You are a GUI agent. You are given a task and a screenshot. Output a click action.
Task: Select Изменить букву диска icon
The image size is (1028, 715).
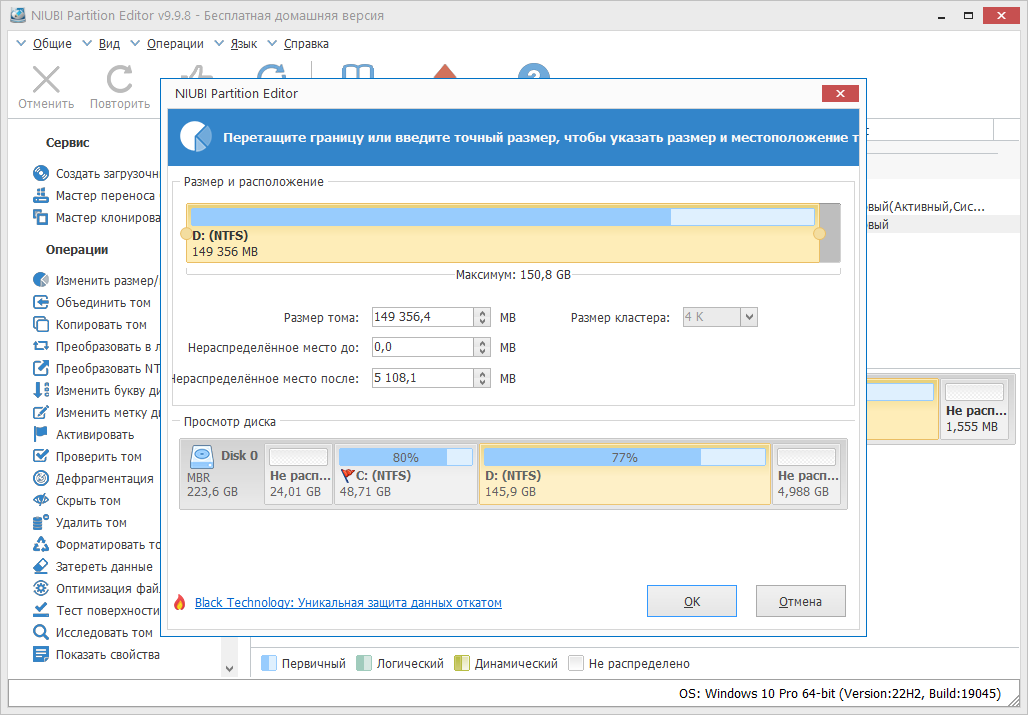[41, 390]
